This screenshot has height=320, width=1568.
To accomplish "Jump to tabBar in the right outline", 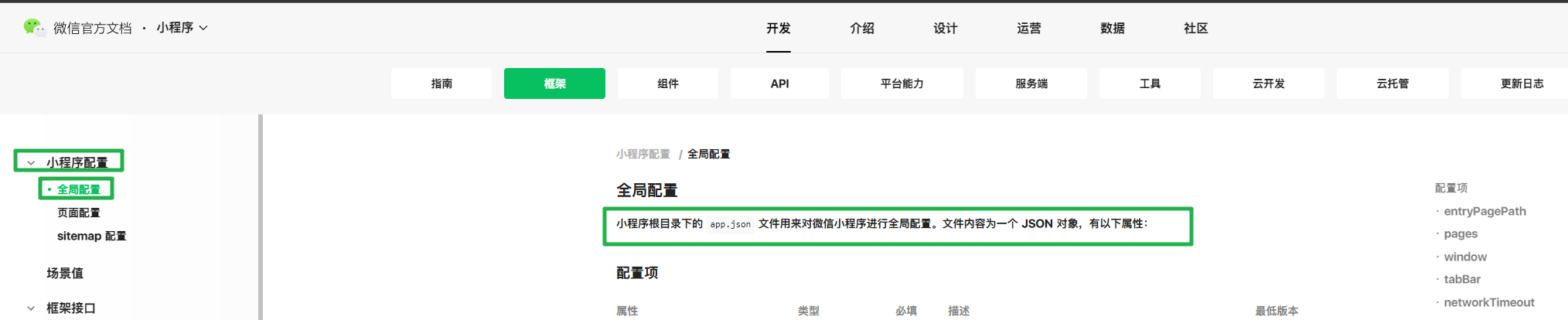I will (1462, 279).
